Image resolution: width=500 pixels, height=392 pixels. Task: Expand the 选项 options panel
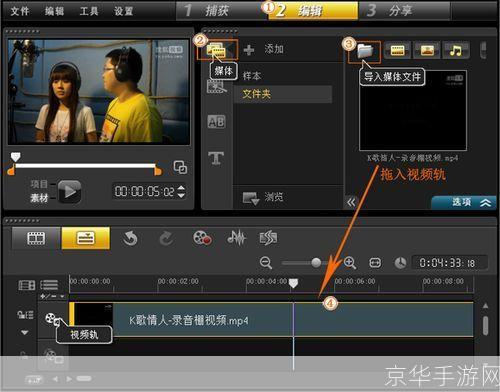464,202
